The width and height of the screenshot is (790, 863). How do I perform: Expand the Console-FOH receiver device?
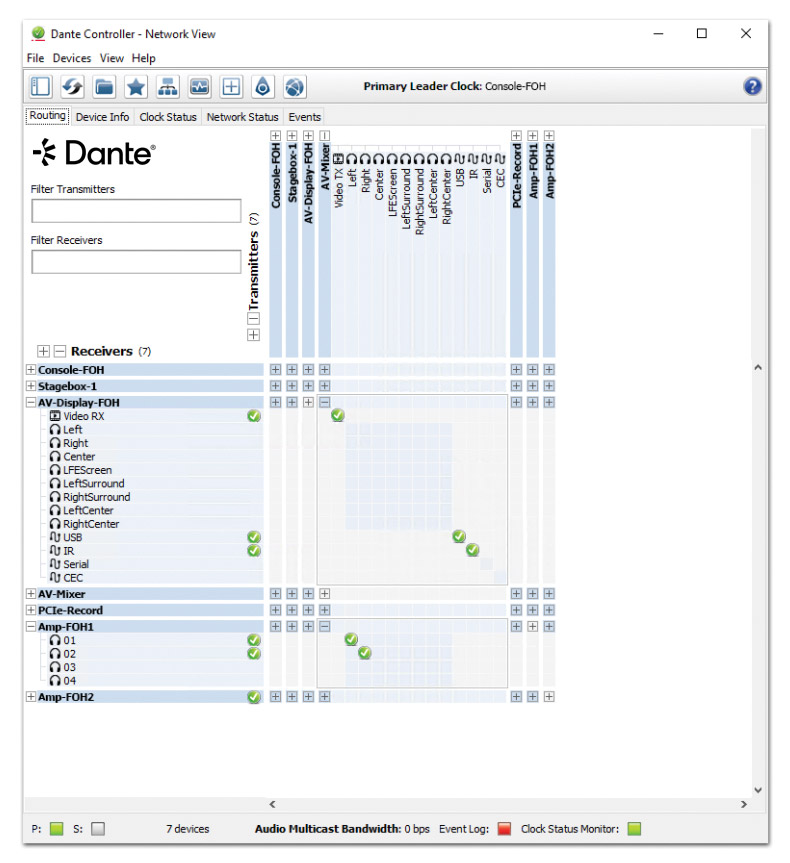(x=31, y=370)
